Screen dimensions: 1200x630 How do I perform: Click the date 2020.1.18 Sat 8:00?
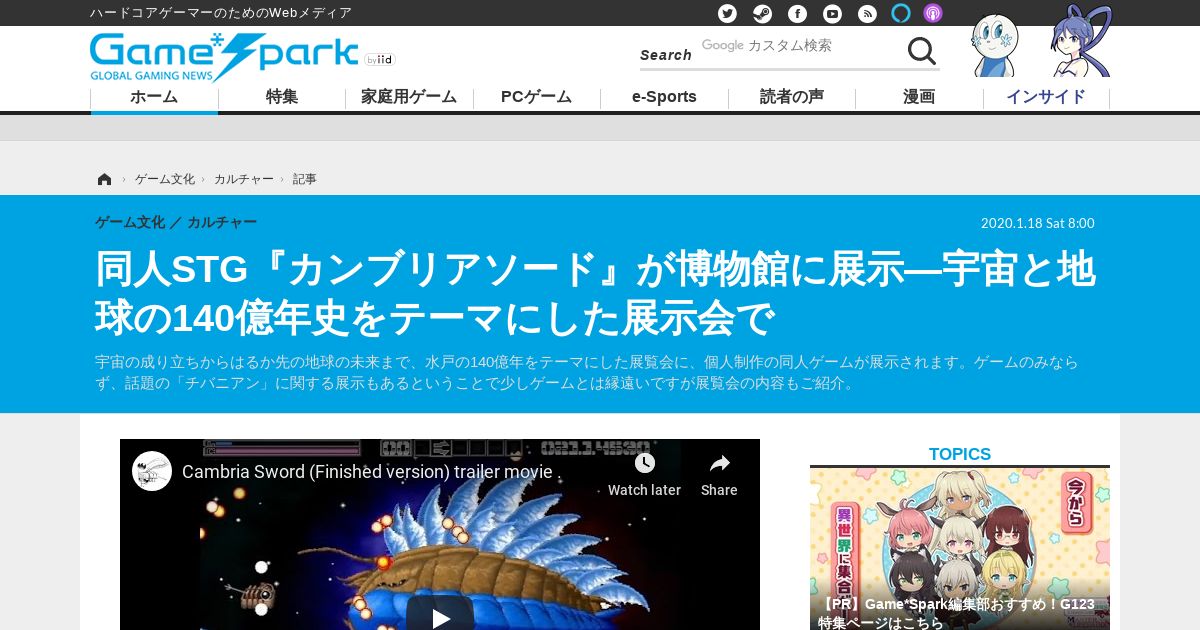[x=1038, y=223]
